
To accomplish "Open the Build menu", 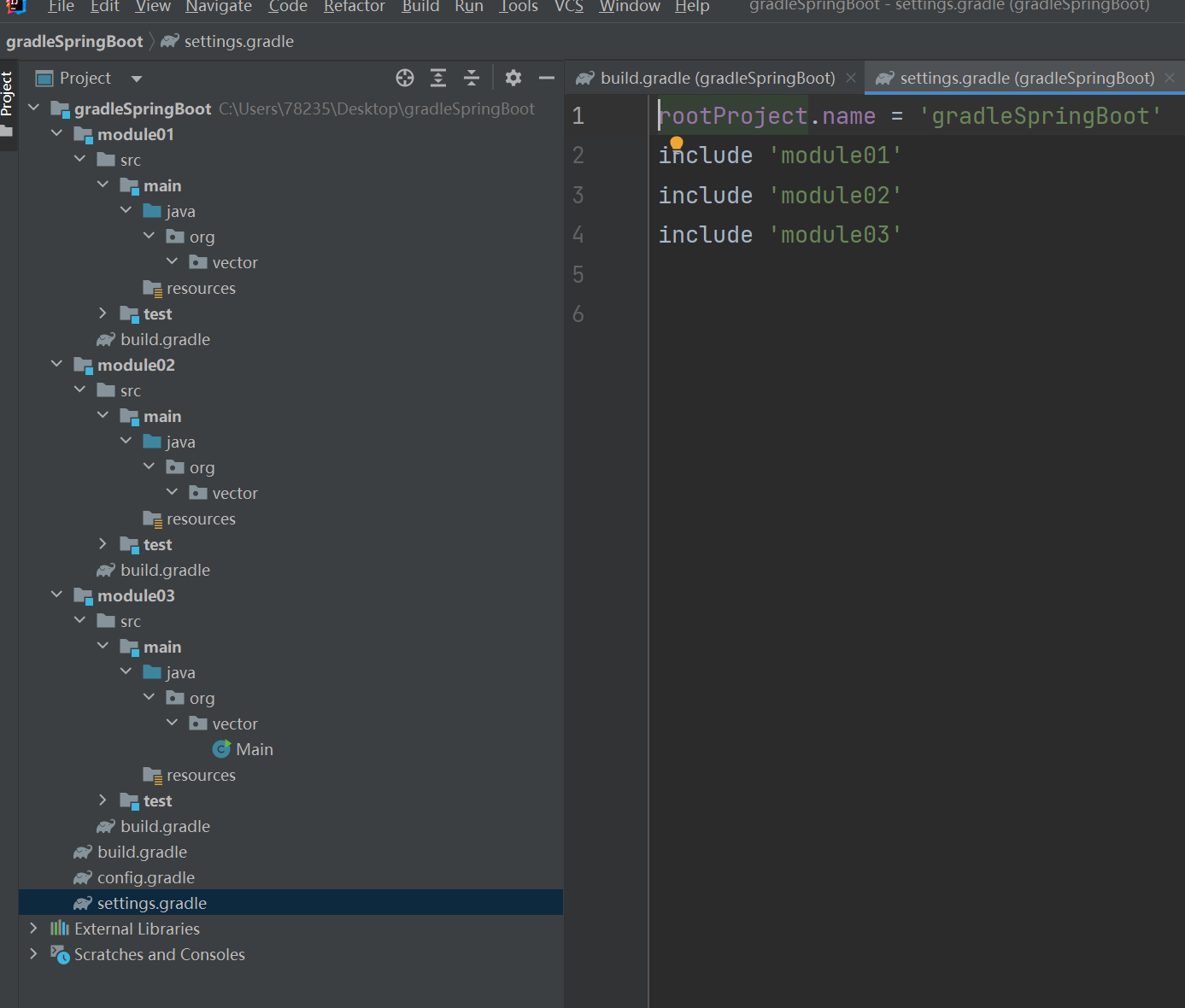I will [420, 7].
